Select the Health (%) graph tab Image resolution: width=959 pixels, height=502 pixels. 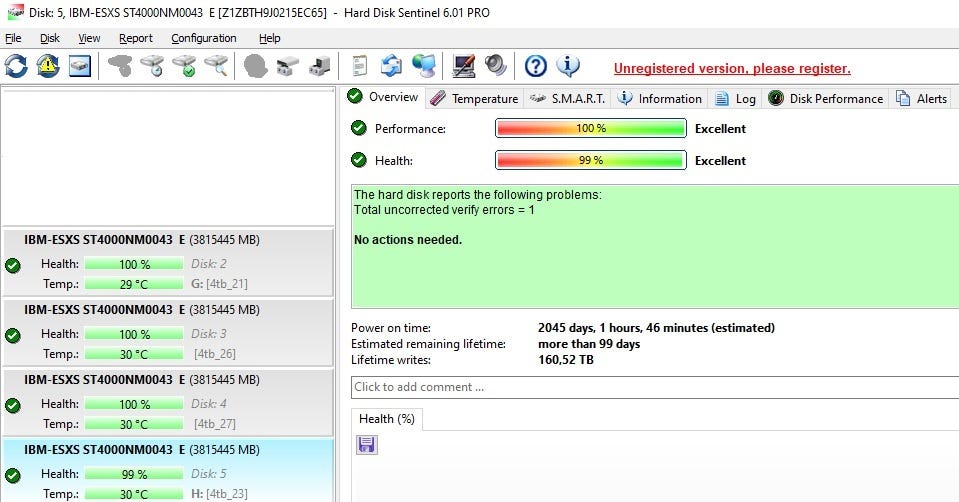(387, 419)
